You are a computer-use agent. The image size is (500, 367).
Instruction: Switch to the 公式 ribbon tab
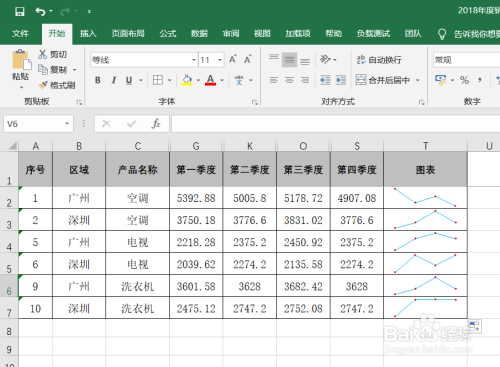(x=168, y=33)
